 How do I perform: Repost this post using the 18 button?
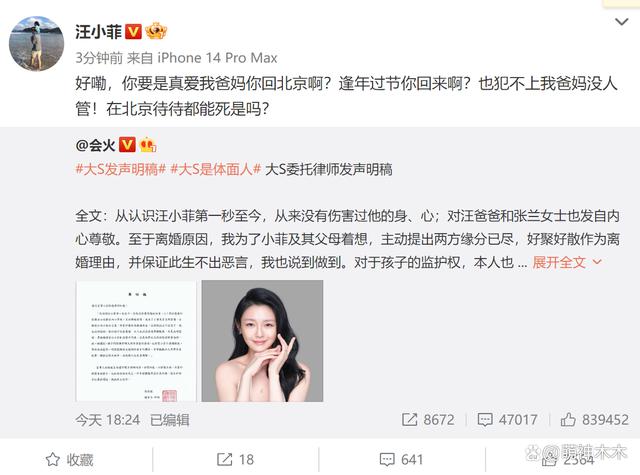[x=235, y=460]
